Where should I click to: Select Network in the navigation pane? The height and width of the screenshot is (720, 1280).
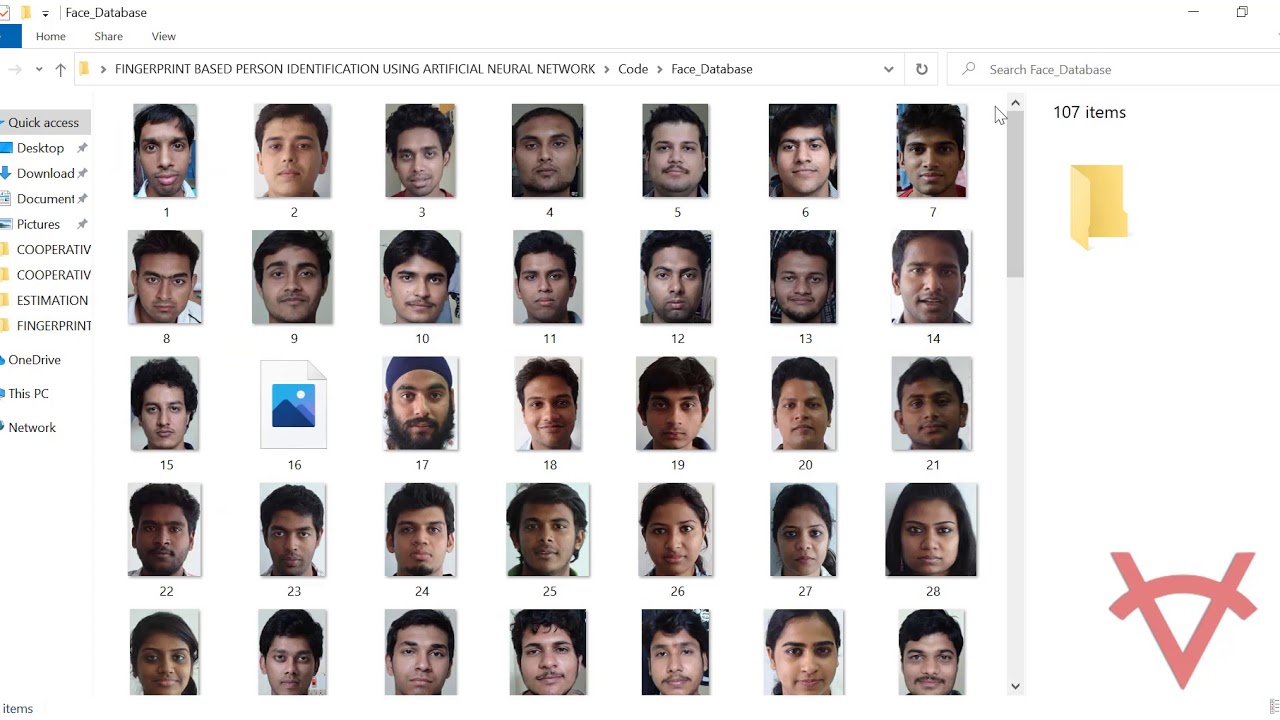32,428
